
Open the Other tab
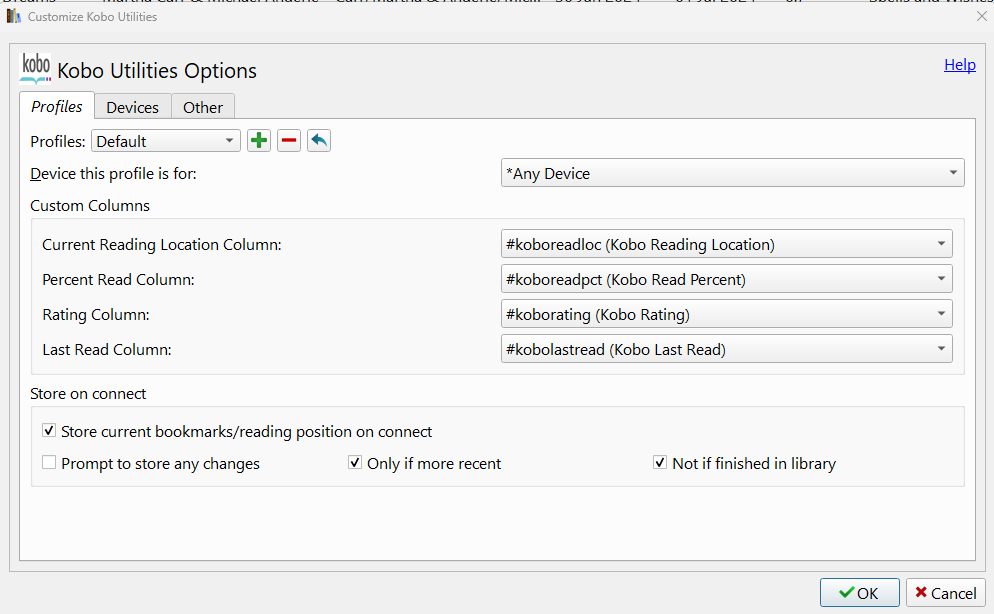tap(203, 107)
